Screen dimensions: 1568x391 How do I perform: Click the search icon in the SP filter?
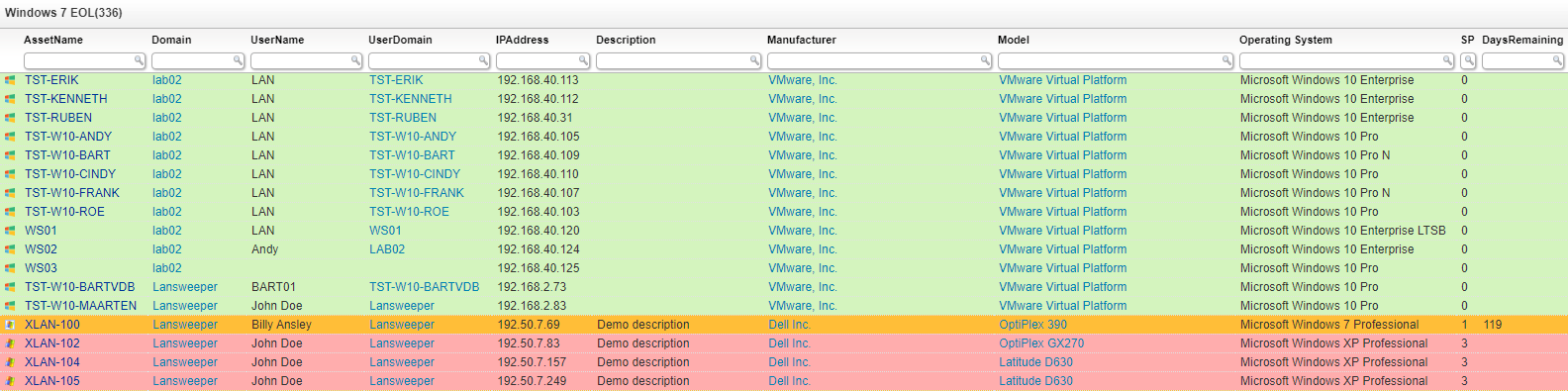pyautogui.click(x=1469, y=60)
